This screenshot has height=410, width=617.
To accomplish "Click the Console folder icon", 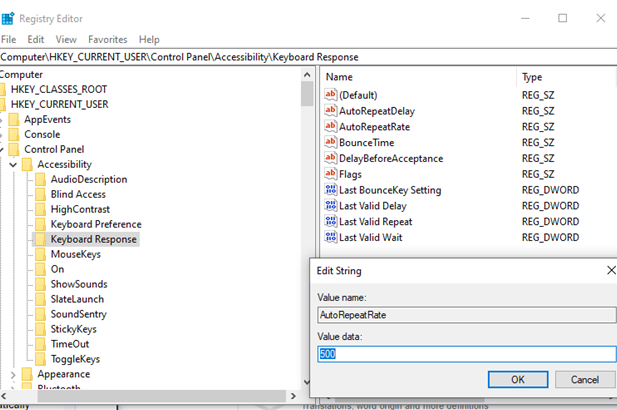I will (x=14, y=134).
